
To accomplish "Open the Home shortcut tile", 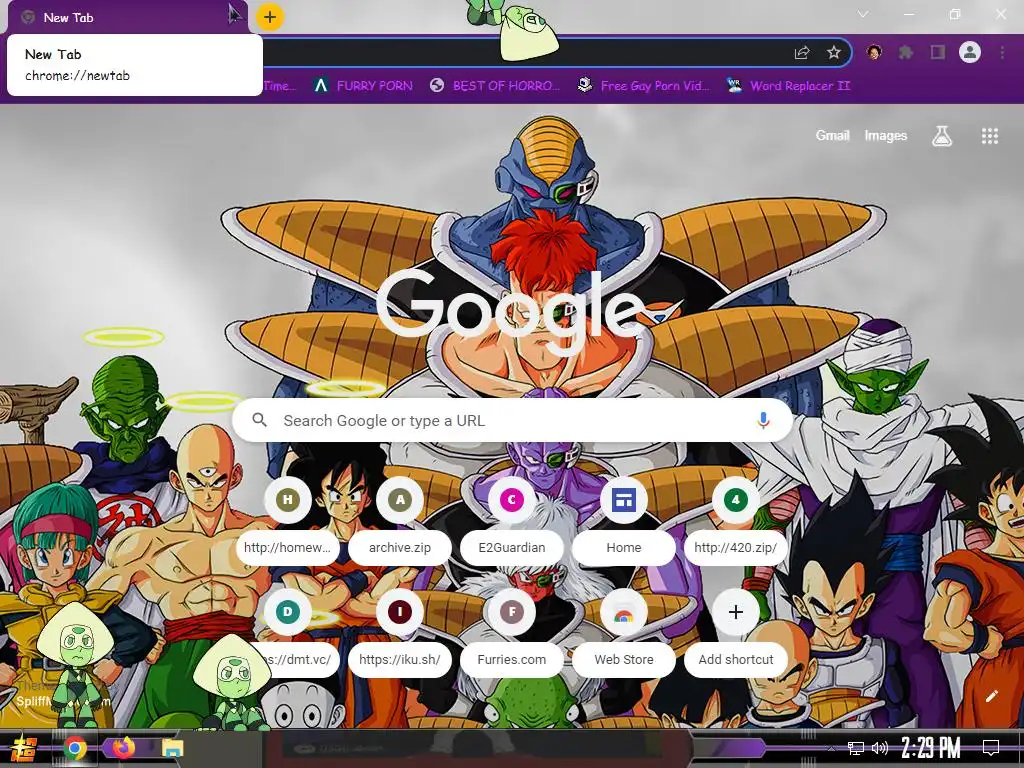I will (624, 520).
